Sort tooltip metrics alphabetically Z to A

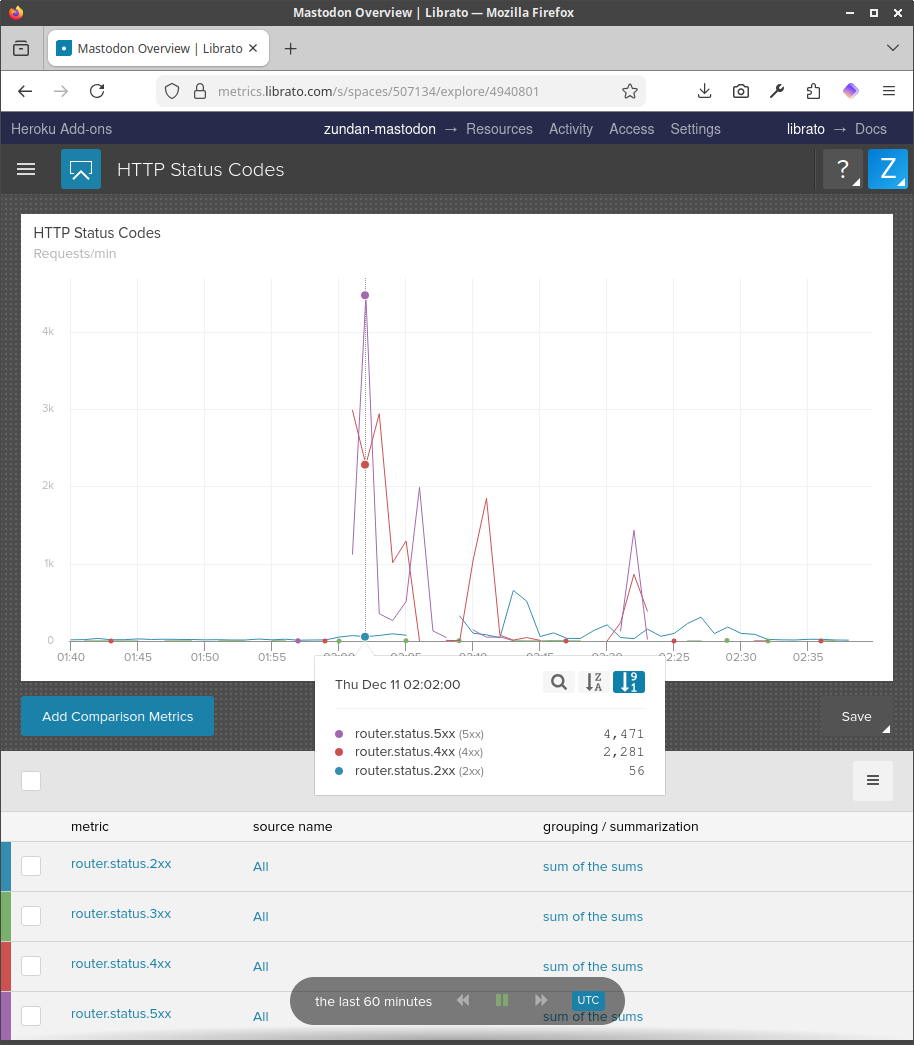pos(593,682)
